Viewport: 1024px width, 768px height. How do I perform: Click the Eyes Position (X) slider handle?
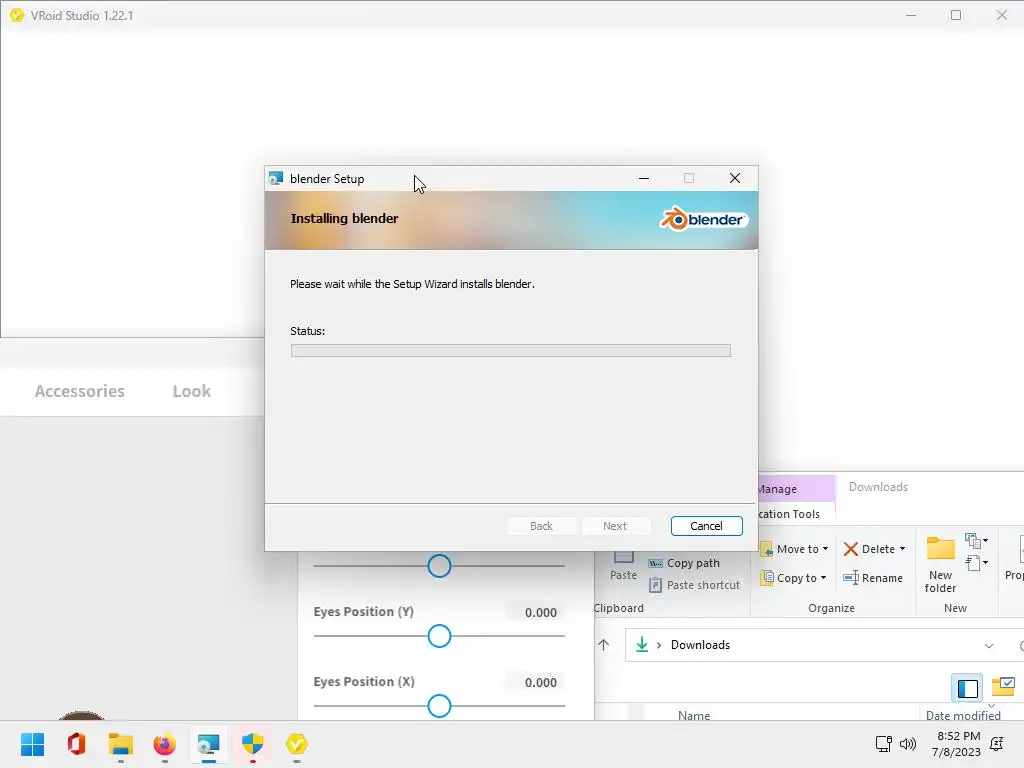(440, 705)
